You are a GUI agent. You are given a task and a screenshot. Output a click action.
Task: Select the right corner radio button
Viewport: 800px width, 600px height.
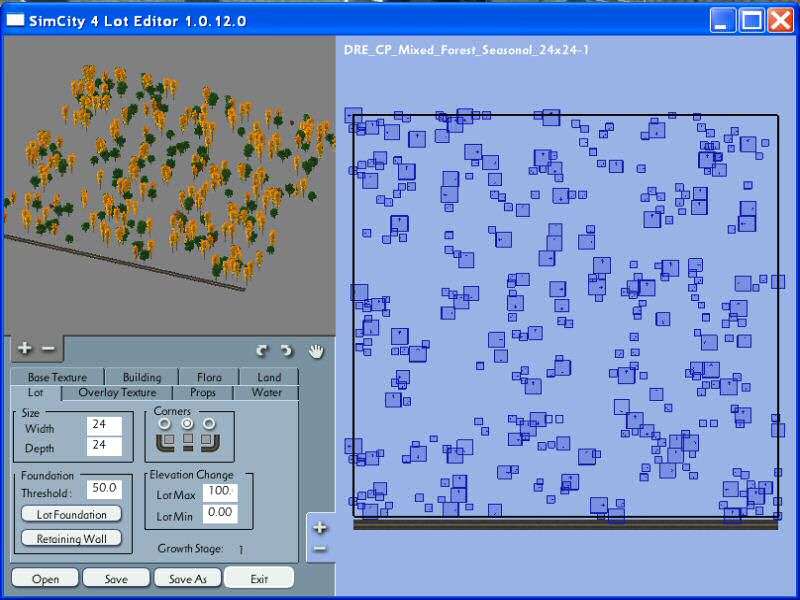(x=209, y=423)
